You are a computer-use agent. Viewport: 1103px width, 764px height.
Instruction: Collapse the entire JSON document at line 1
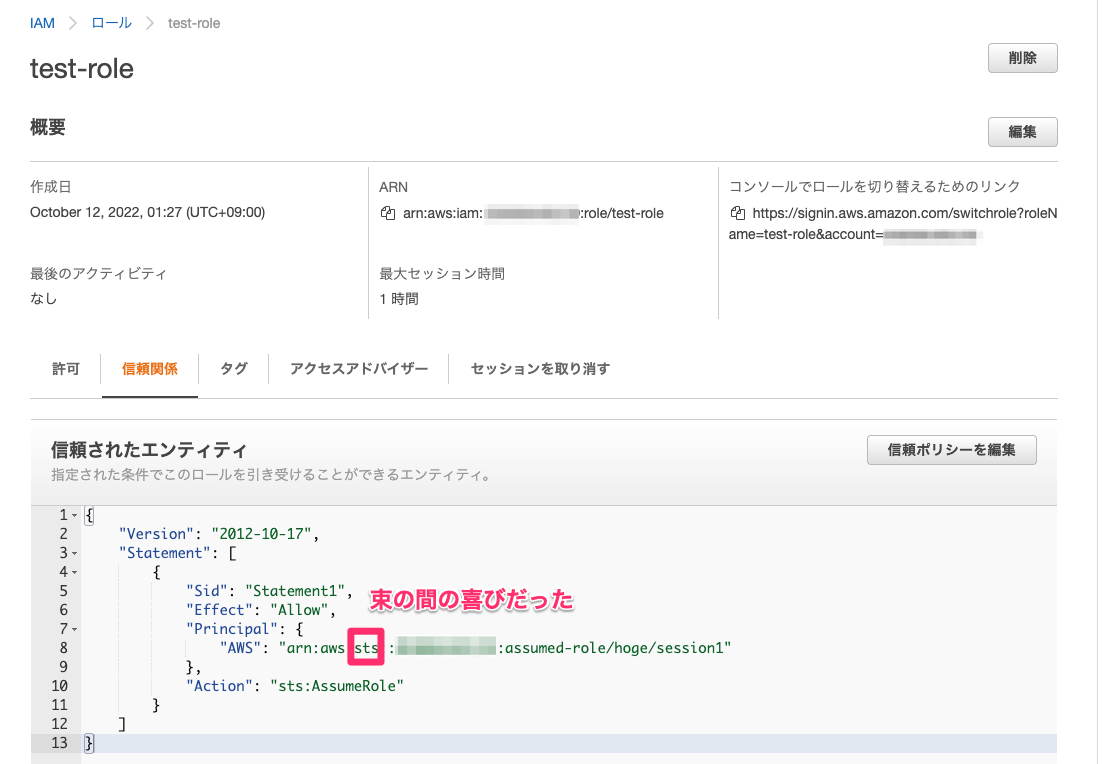click(74, 514)
